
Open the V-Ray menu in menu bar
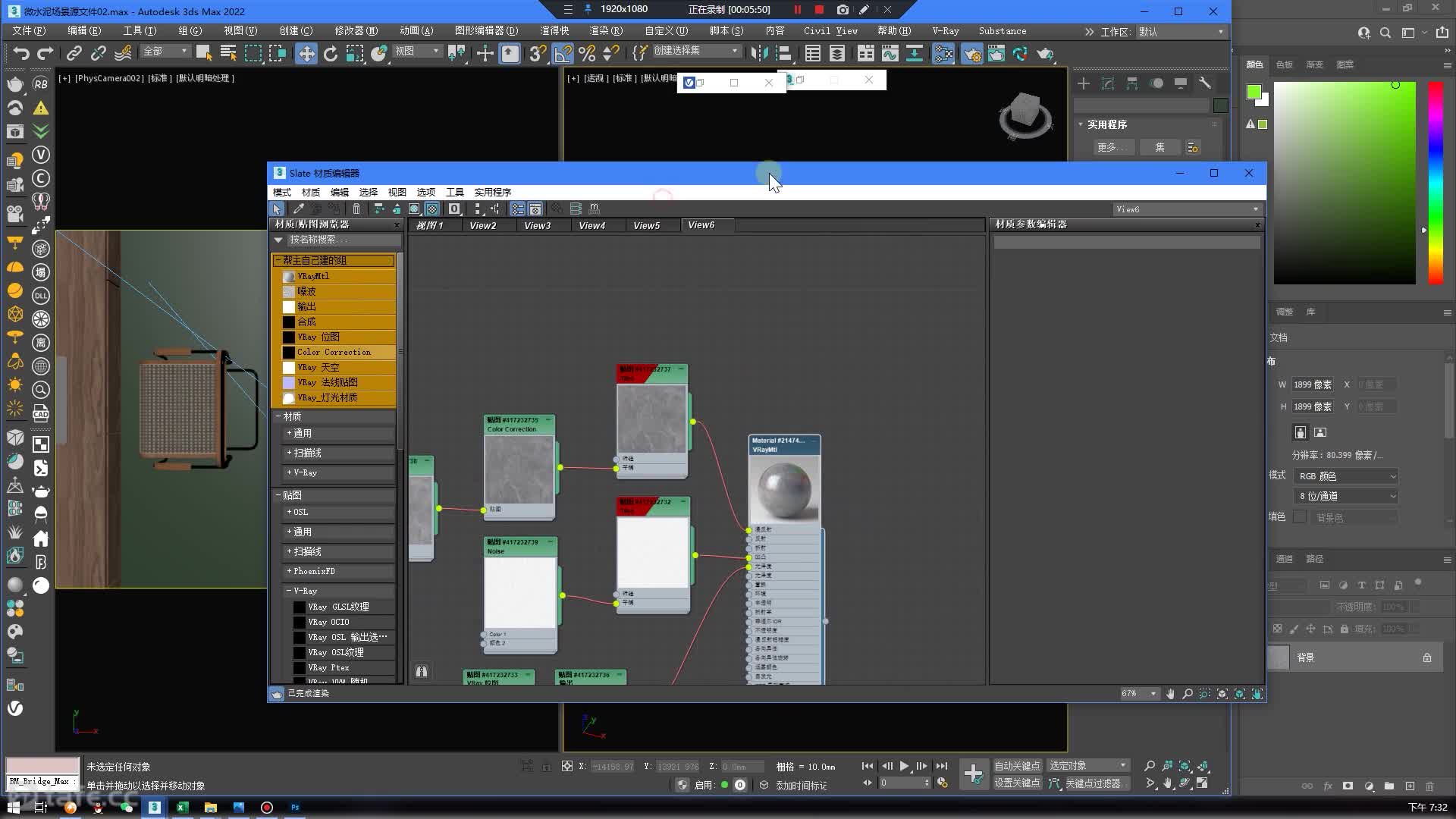click(x=946, y=31)
